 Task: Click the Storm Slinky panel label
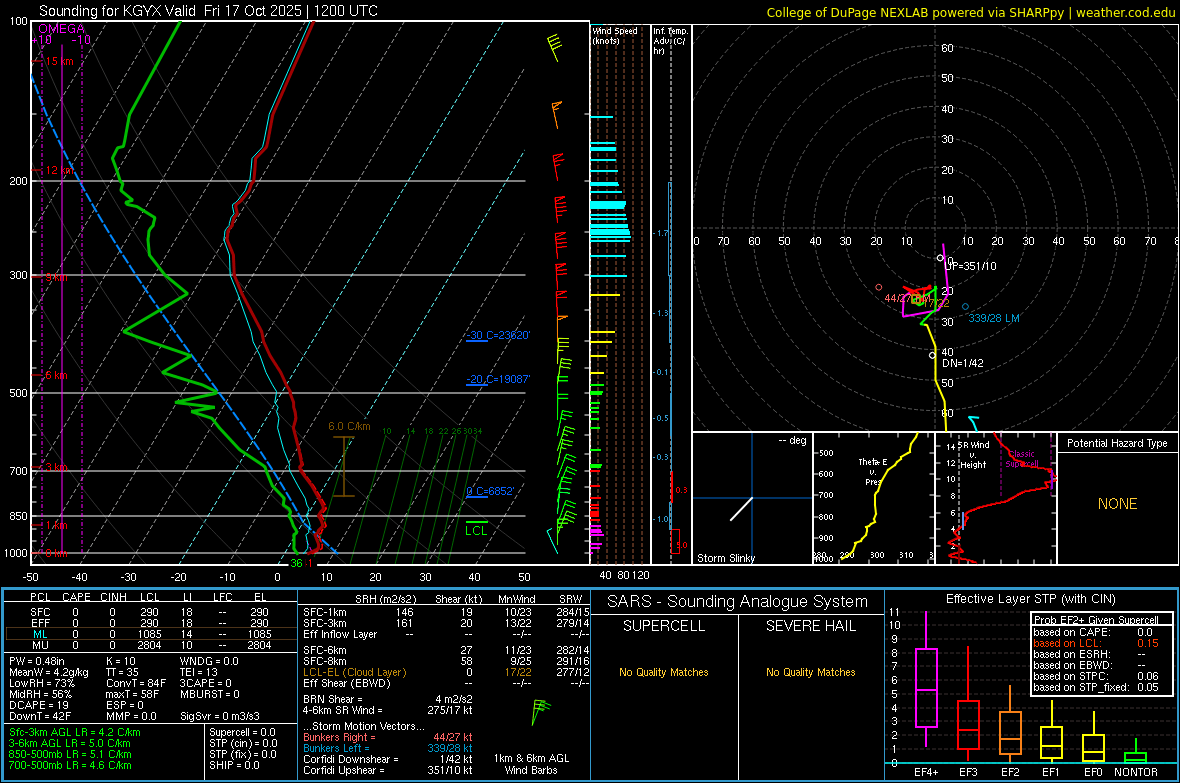tap(725, 558)
